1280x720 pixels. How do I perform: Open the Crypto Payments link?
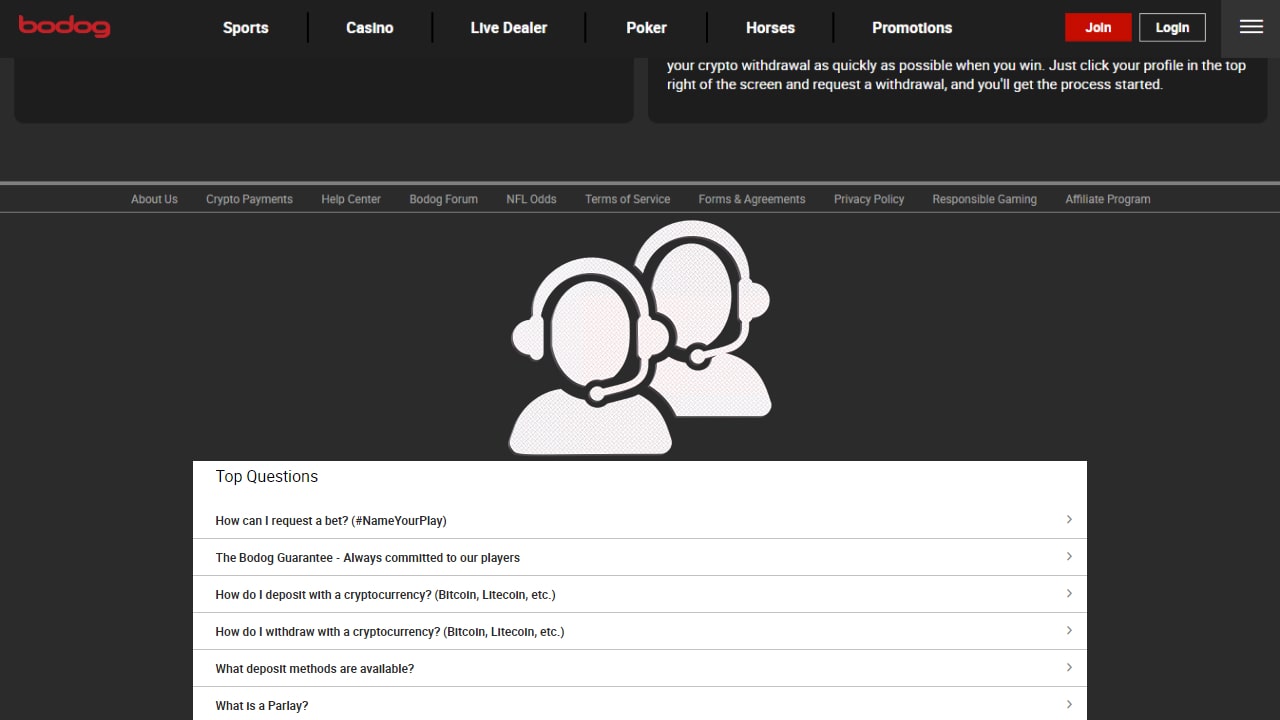(249, 199)
